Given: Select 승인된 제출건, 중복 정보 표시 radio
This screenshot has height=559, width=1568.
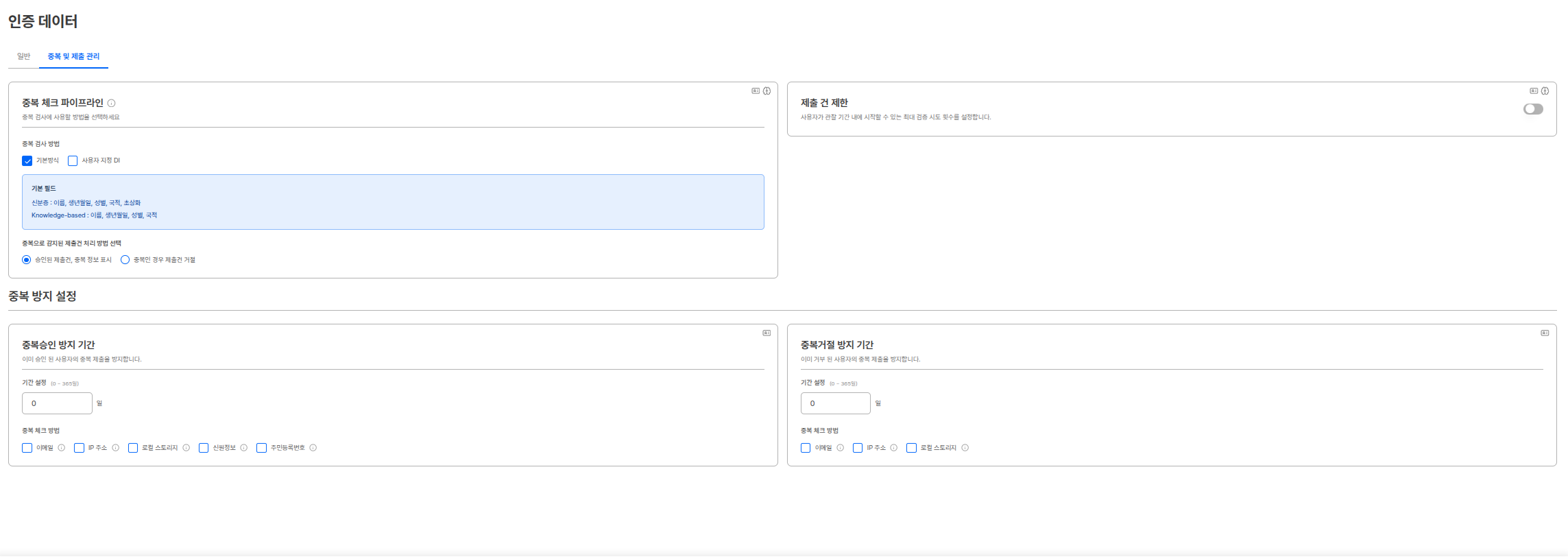Looking at the screenshot, I should (x=27, y=260).
